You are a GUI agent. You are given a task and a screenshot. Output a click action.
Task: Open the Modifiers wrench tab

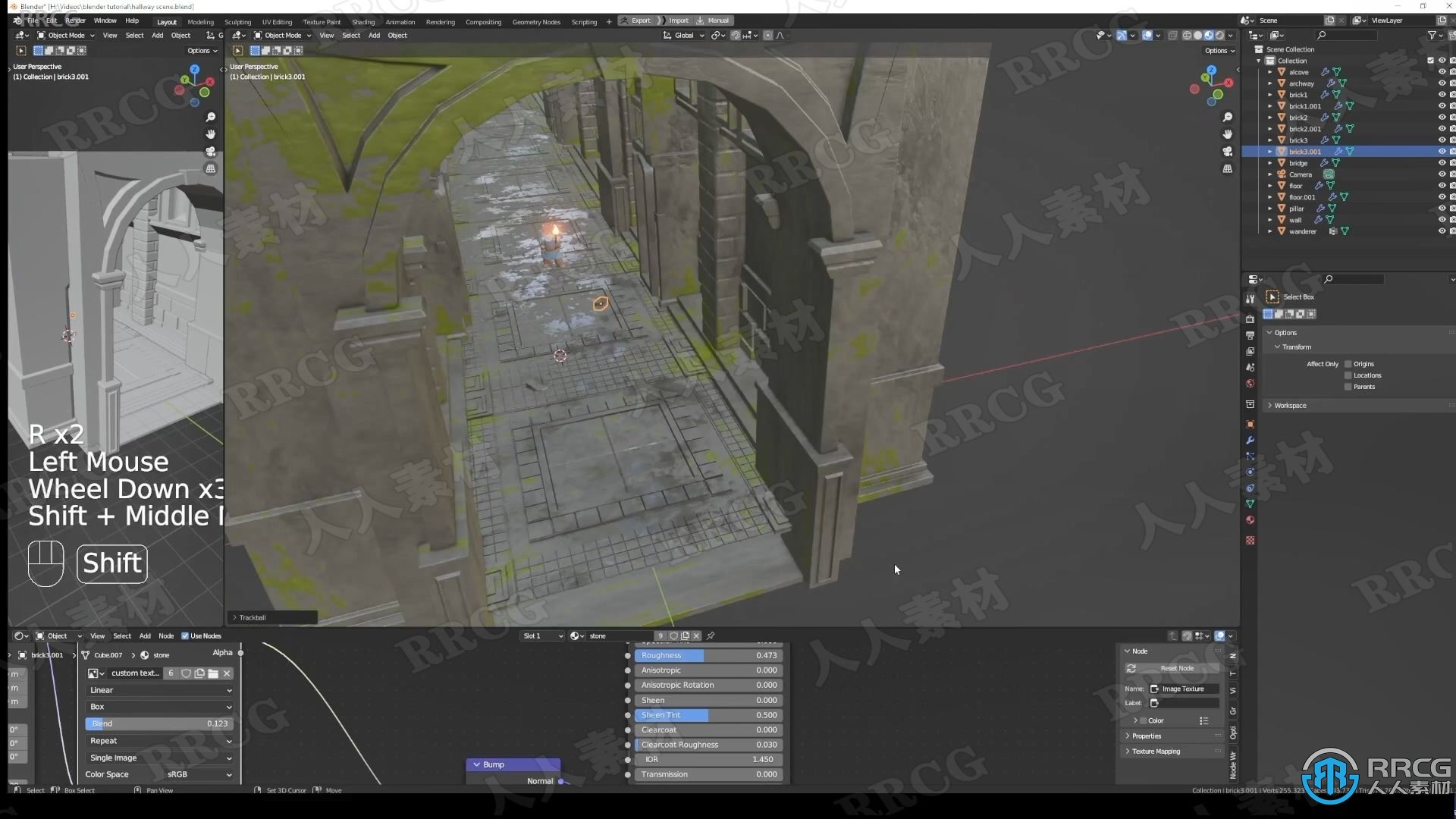pyautogui.click(x=1250, y=440)
